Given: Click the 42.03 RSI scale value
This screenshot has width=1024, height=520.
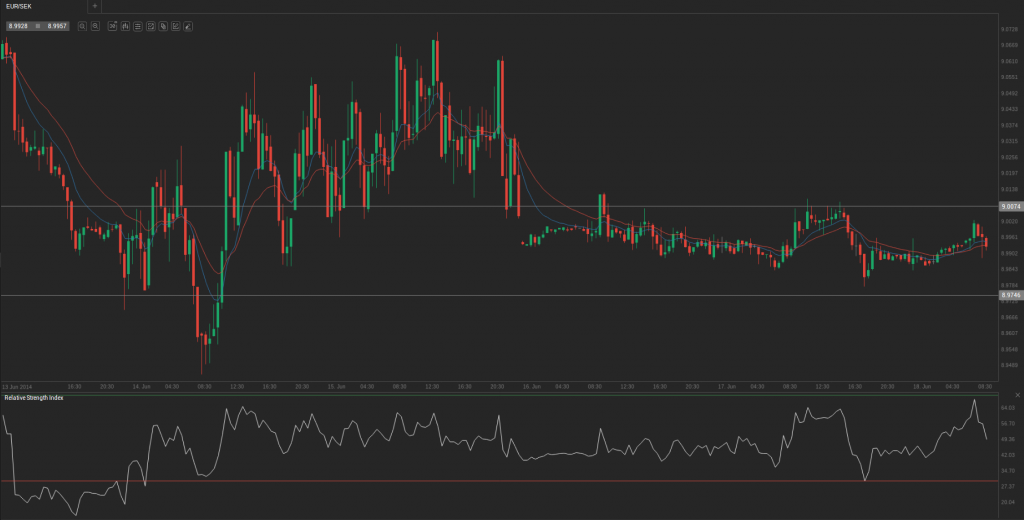Looking at the screenshot, I should pyautogui.click(x=1008, y=455).
